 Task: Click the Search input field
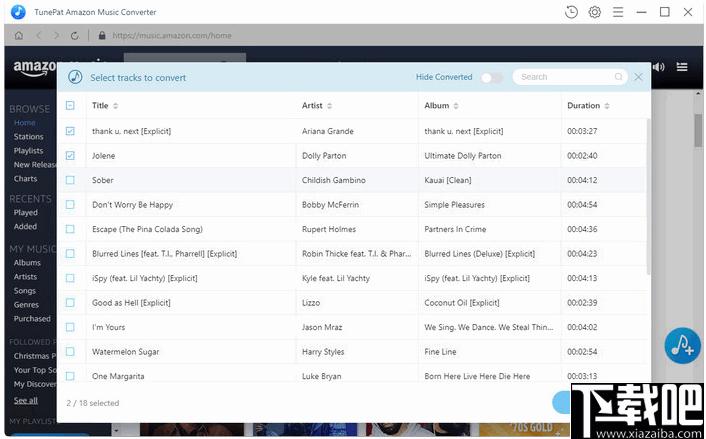coord(570,77)
